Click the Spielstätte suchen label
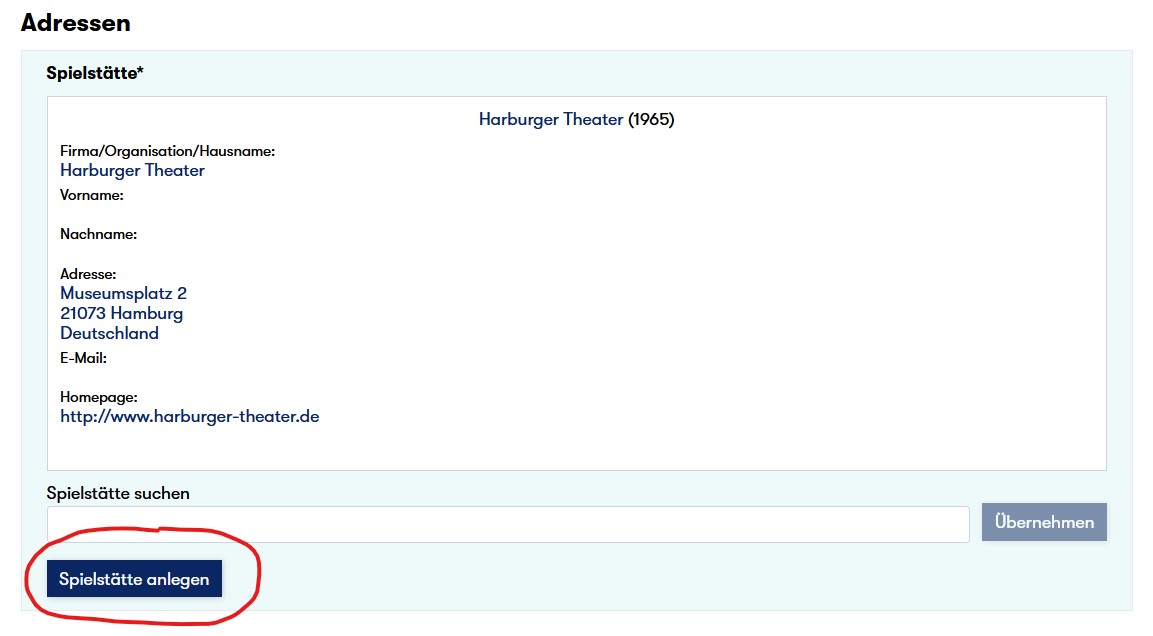The width and height of the screenshot is (1153, 636). pyautogui.click(x=118, y=493)
